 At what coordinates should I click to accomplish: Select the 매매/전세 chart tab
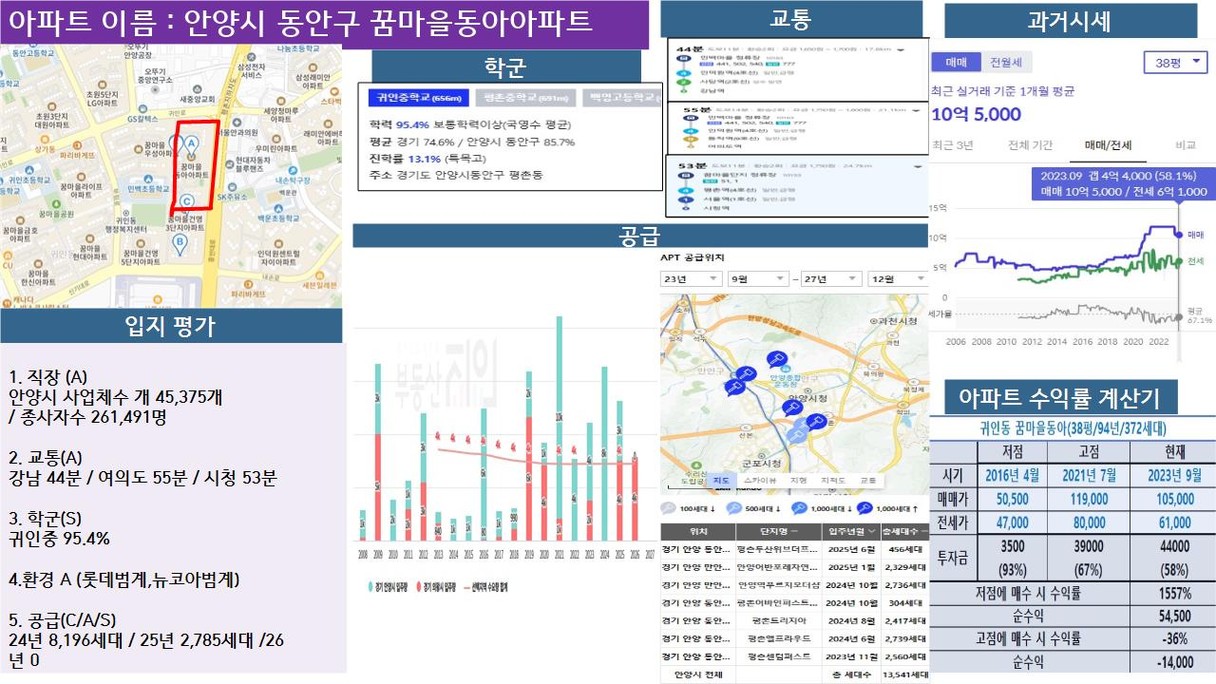[1108, 145]
